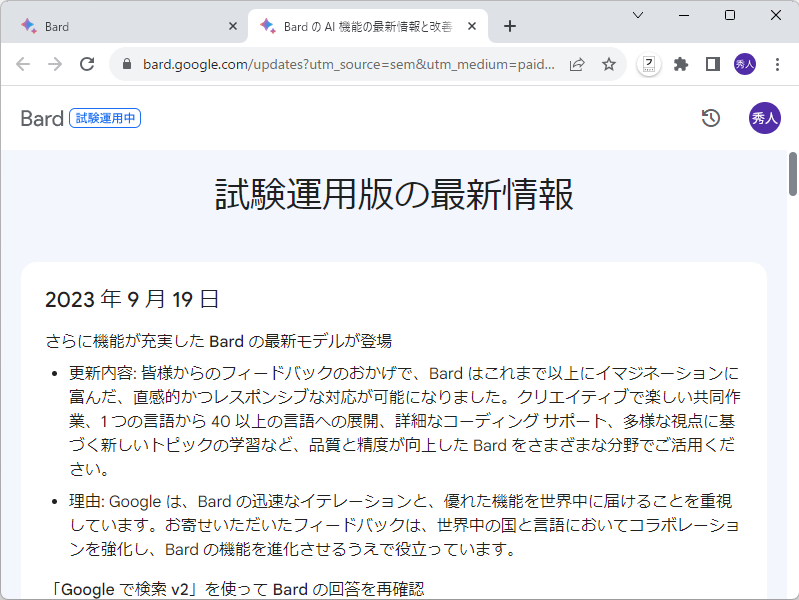
Task: Open the Extensions puzzle menu
Action: (x=681, y=64)
